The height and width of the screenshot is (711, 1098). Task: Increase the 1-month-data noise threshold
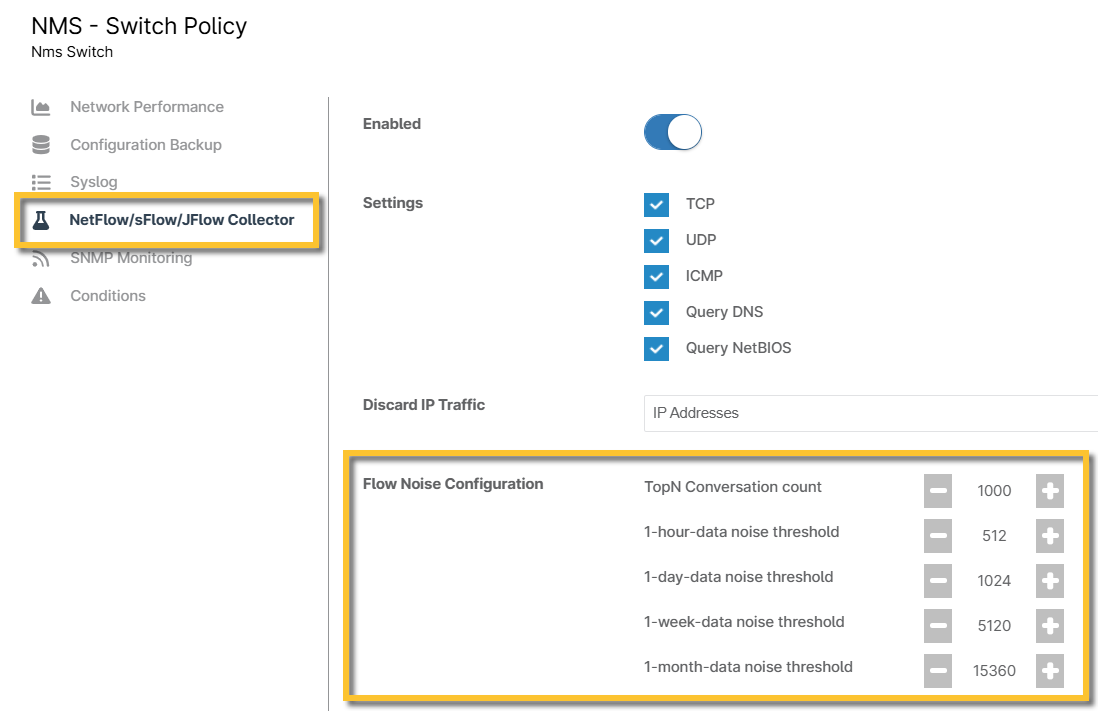point(1050,671)
